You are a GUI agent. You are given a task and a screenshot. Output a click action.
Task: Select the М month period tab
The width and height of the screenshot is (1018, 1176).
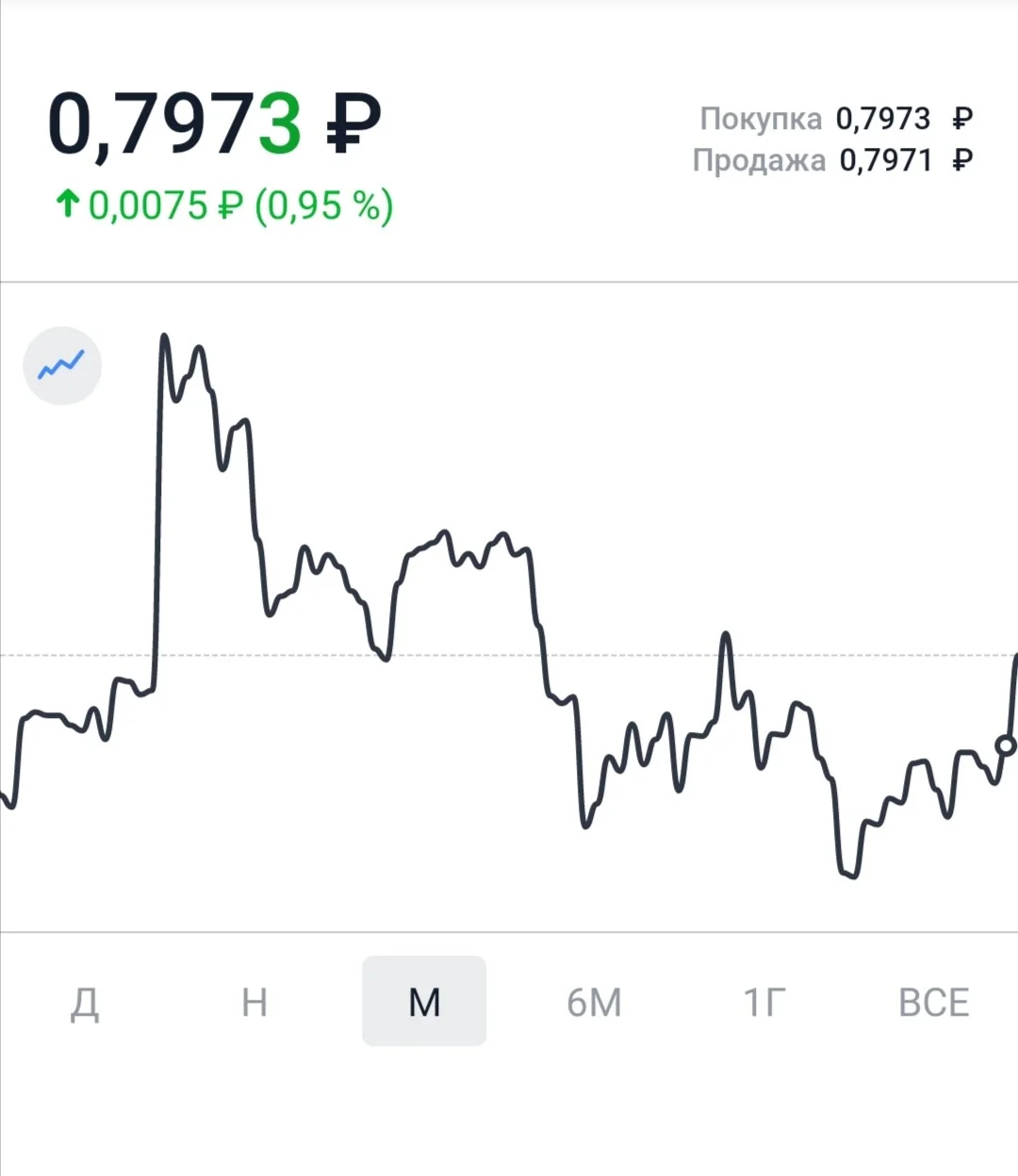424,1001
